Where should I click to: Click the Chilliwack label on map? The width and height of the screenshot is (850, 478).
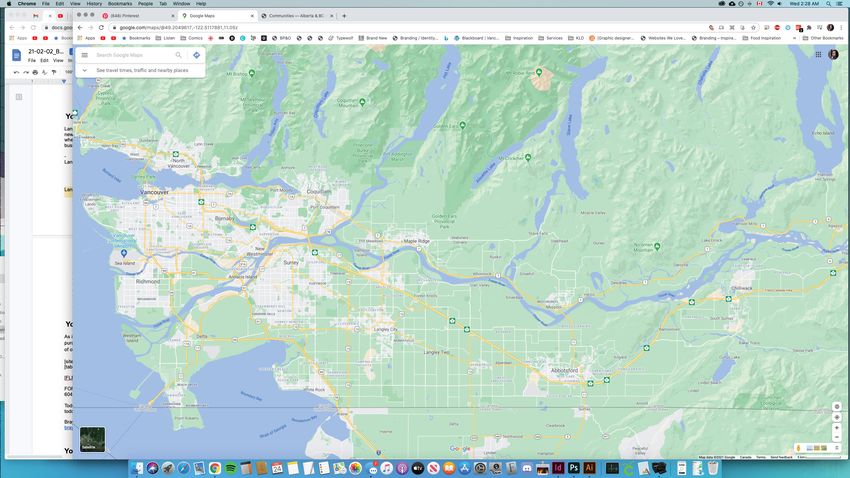742,288
